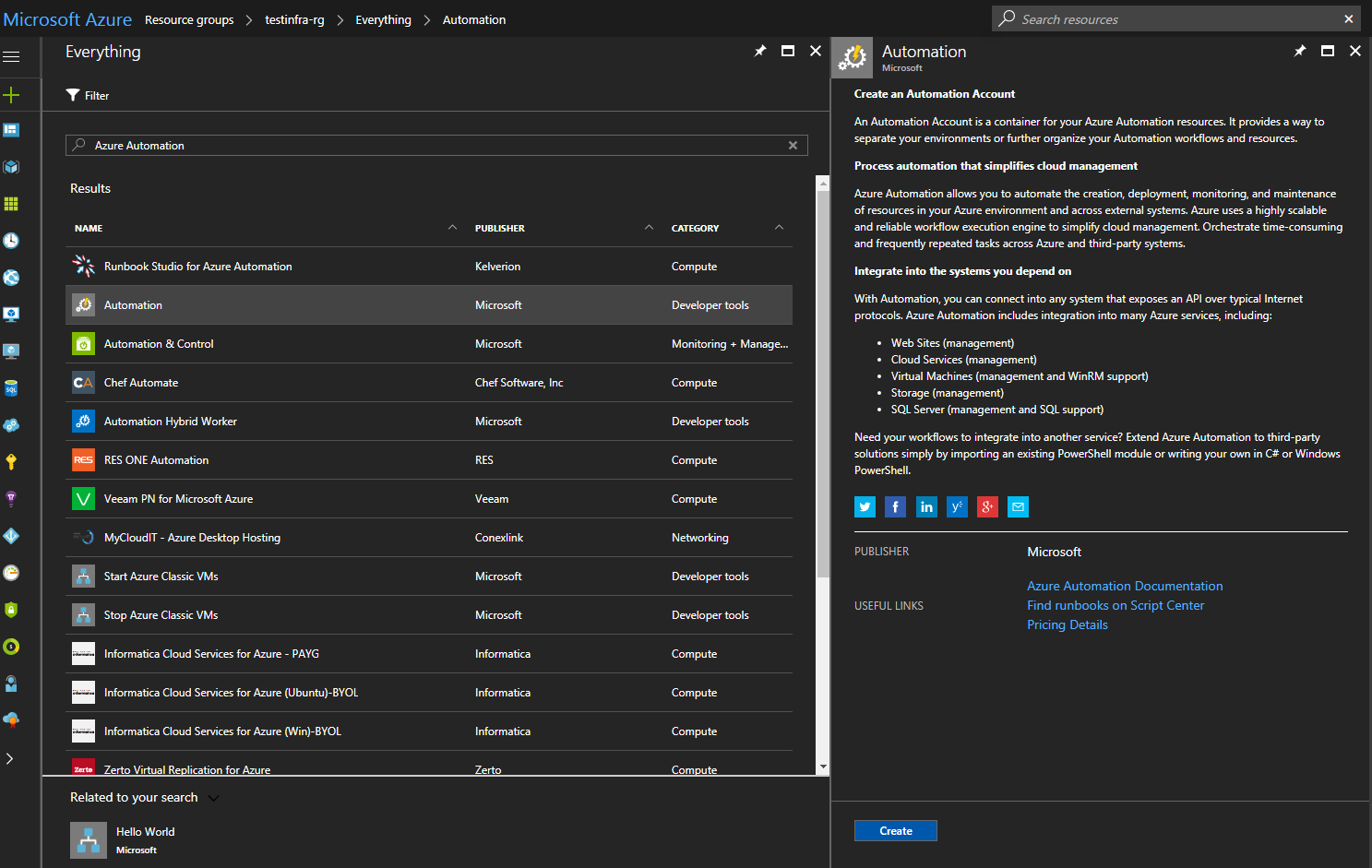Go back to Resource groups via breadcrumb
Image resolution: width=1372 pixels, height=868 pixels.
click(189, 18)
